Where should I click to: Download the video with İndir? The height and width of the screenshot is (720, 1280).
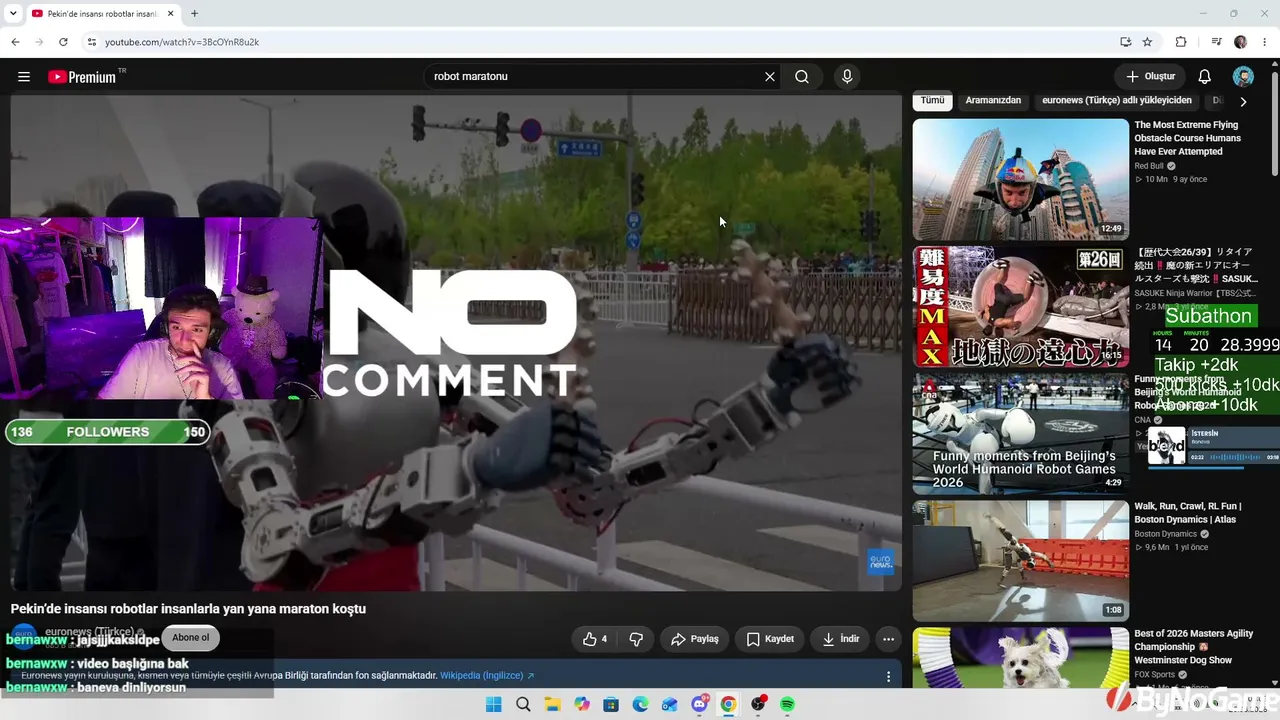click(x=840, y=639)
